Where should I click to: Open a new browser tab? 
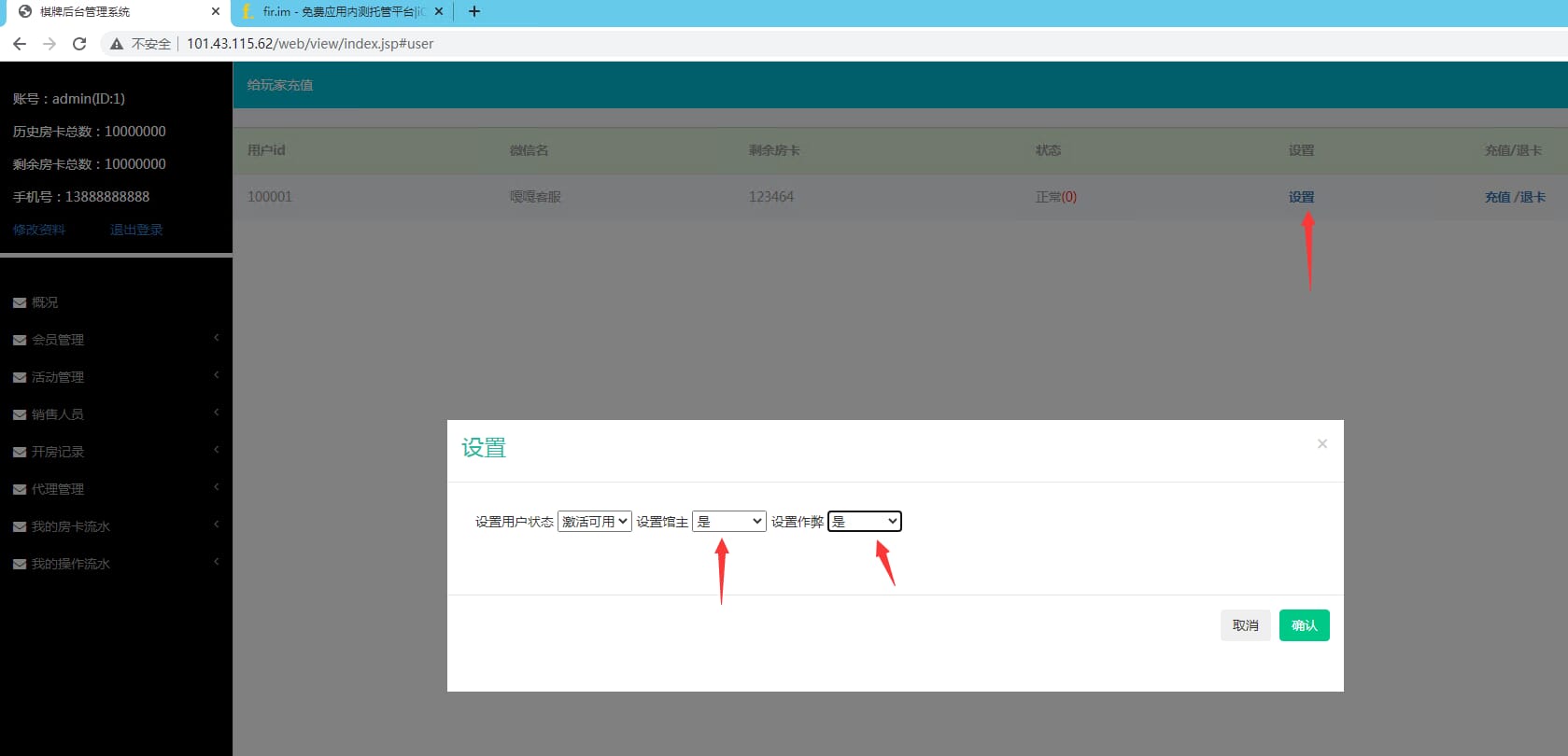tap(474, 12)
